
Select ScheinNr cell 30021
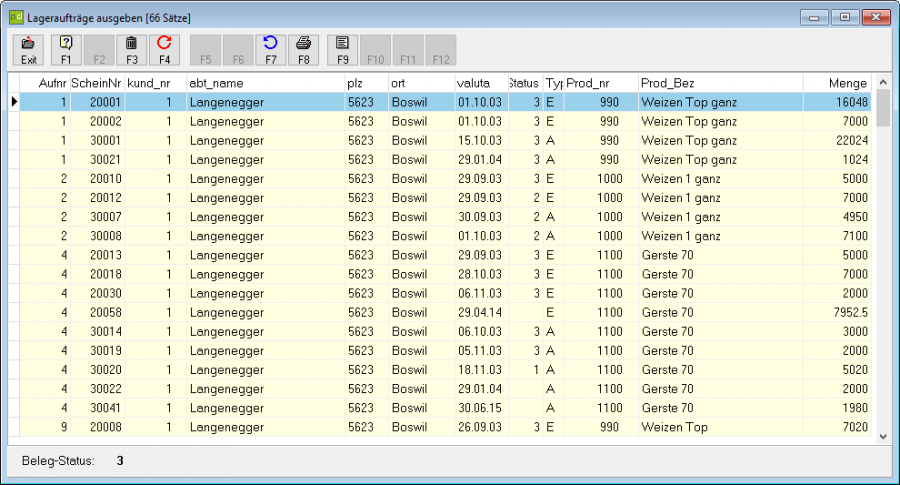[x=96, y=160]
